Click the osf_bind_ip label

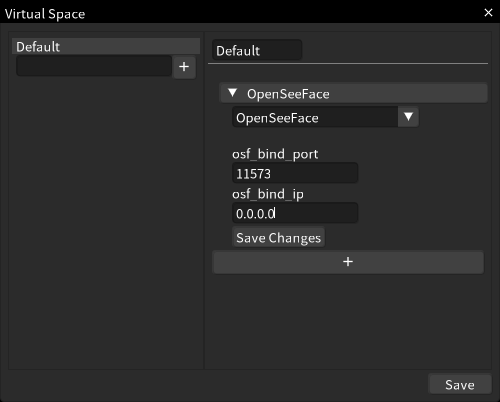point(268,194)
